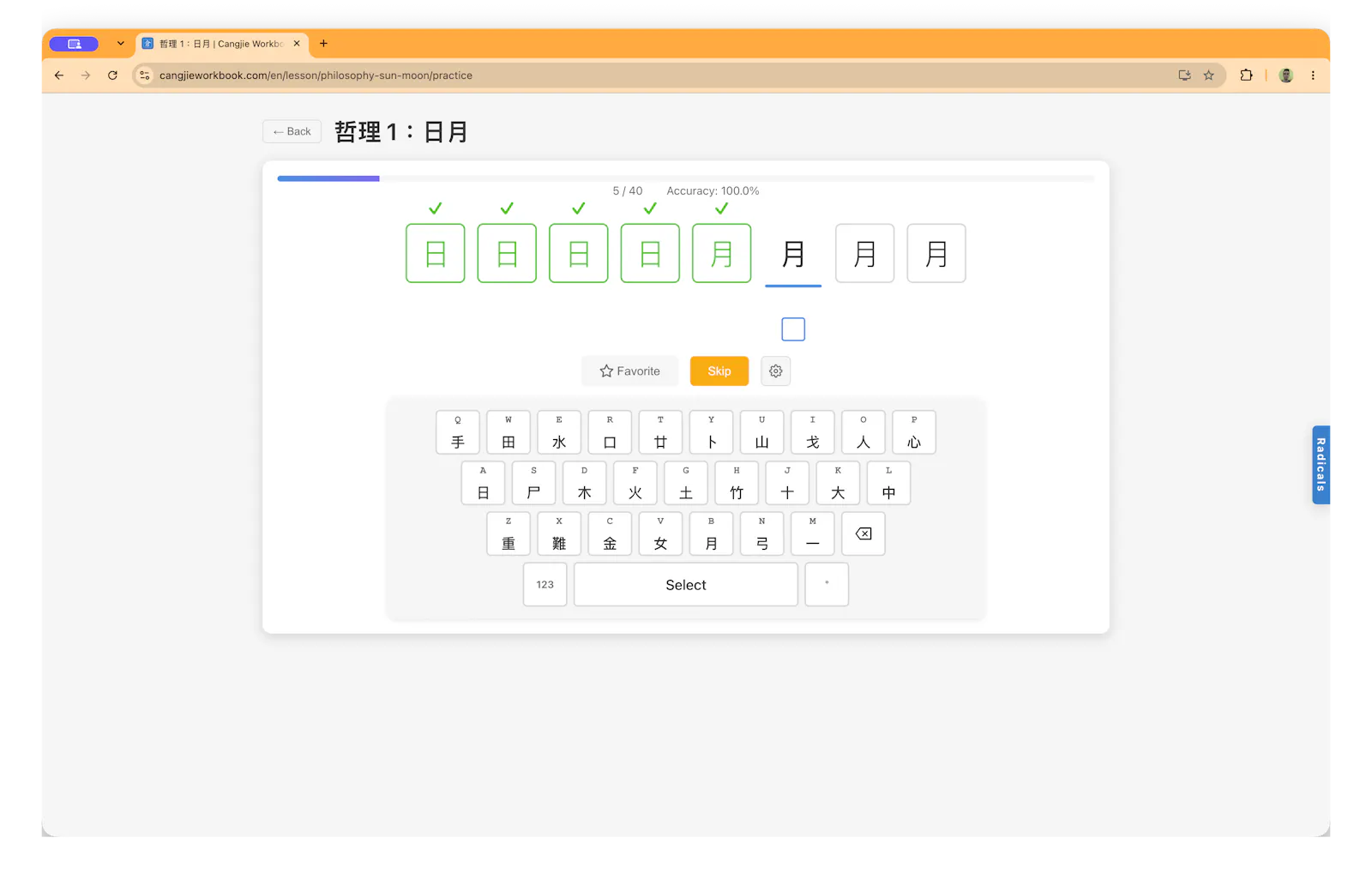Click the Q 手 radical key
1372x892 pixels.
pyautogui.click(x=458, y=432)
